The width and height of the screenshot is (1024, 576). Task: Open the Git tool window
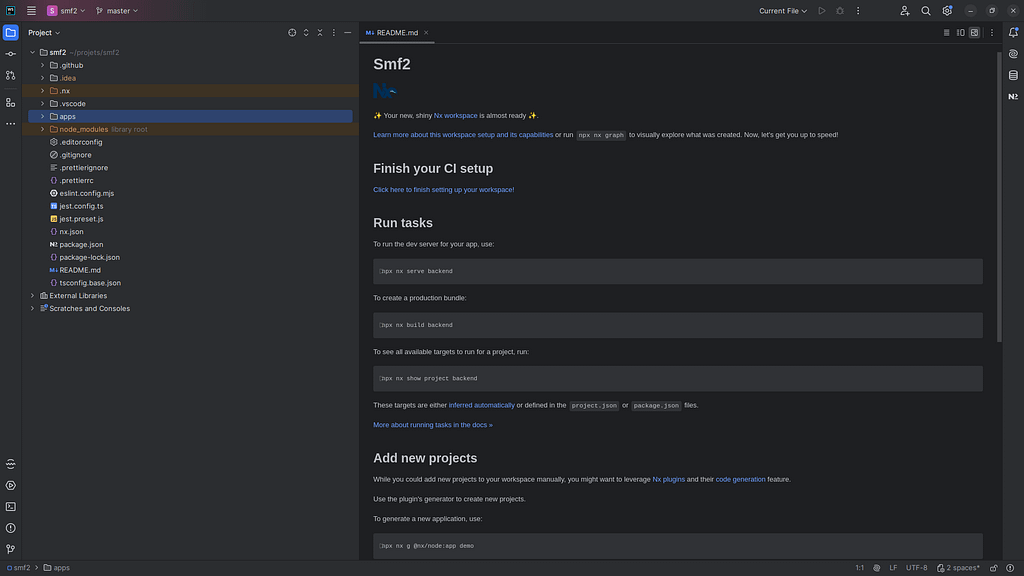pyautogui.click(x=10, y=549)
